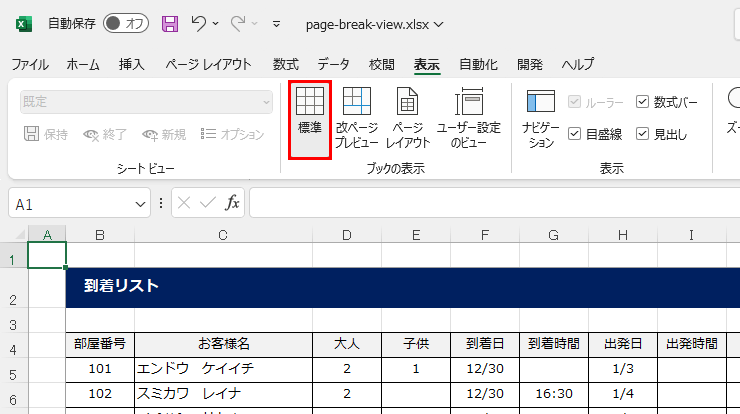The width and height of the screenshot is (740, 414).
Task: Click the Name Box showing A1
Action: tap(71, 204)
